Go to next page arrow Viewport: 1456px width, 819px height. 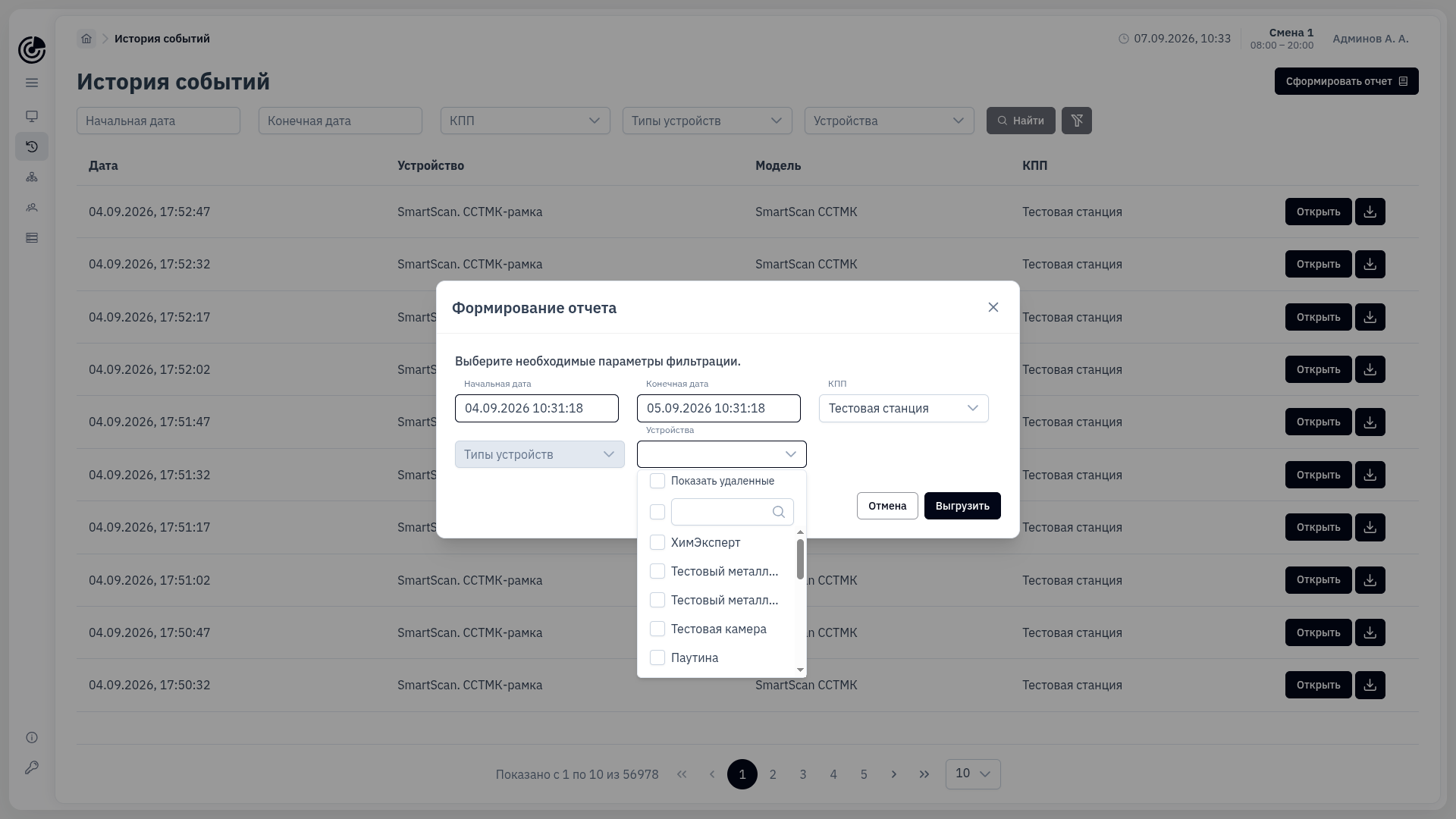click(x=894, y=774)
